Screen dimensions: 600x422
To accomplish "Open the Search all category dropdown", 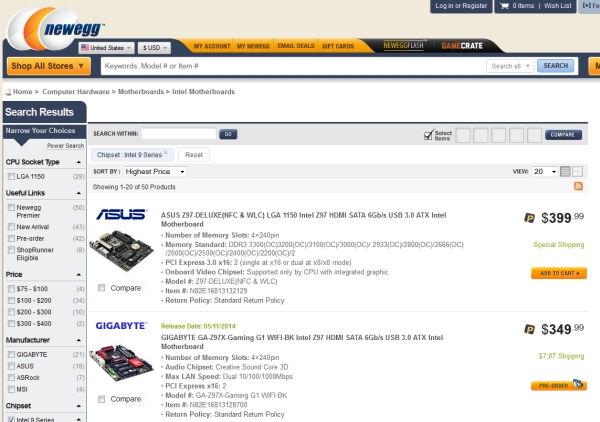I will [510, 66].
